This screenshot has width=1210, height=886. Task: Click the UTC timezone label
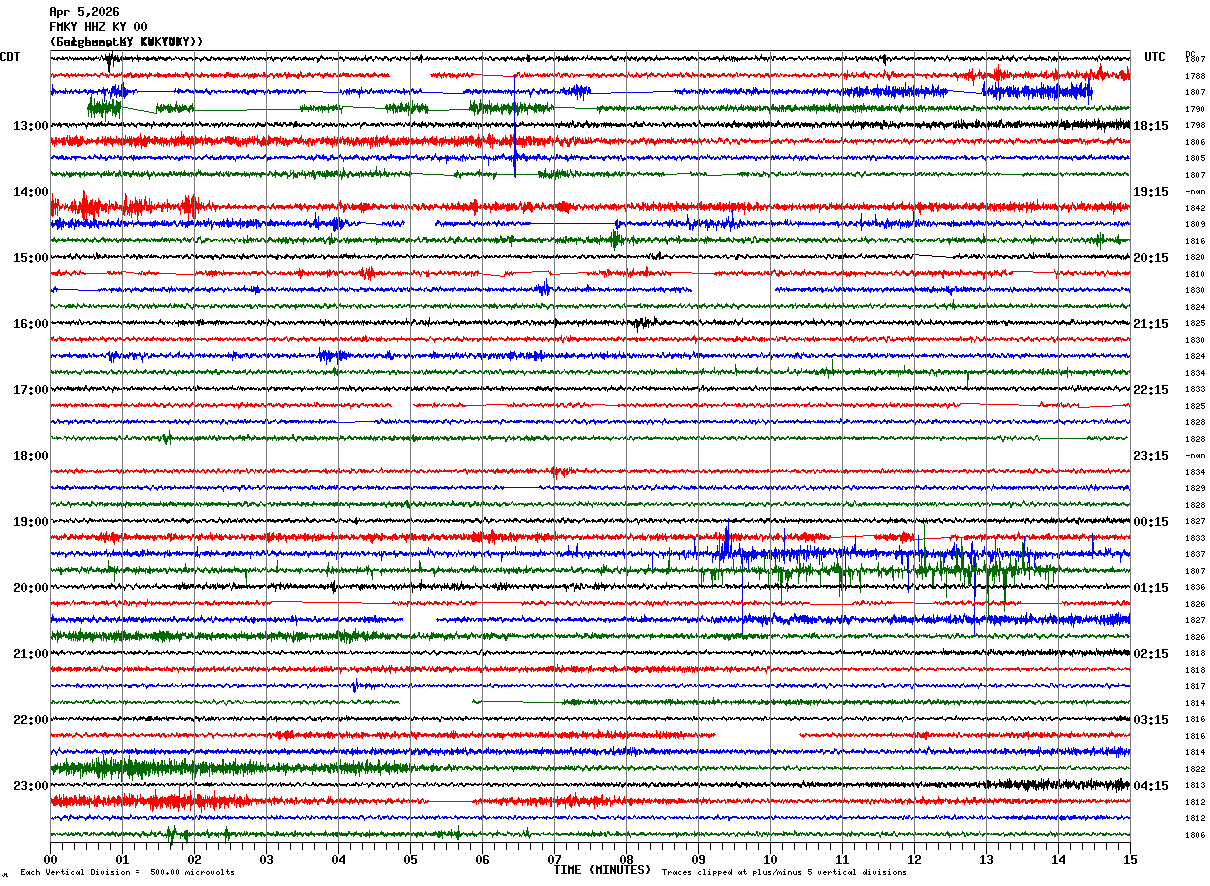1155,57
